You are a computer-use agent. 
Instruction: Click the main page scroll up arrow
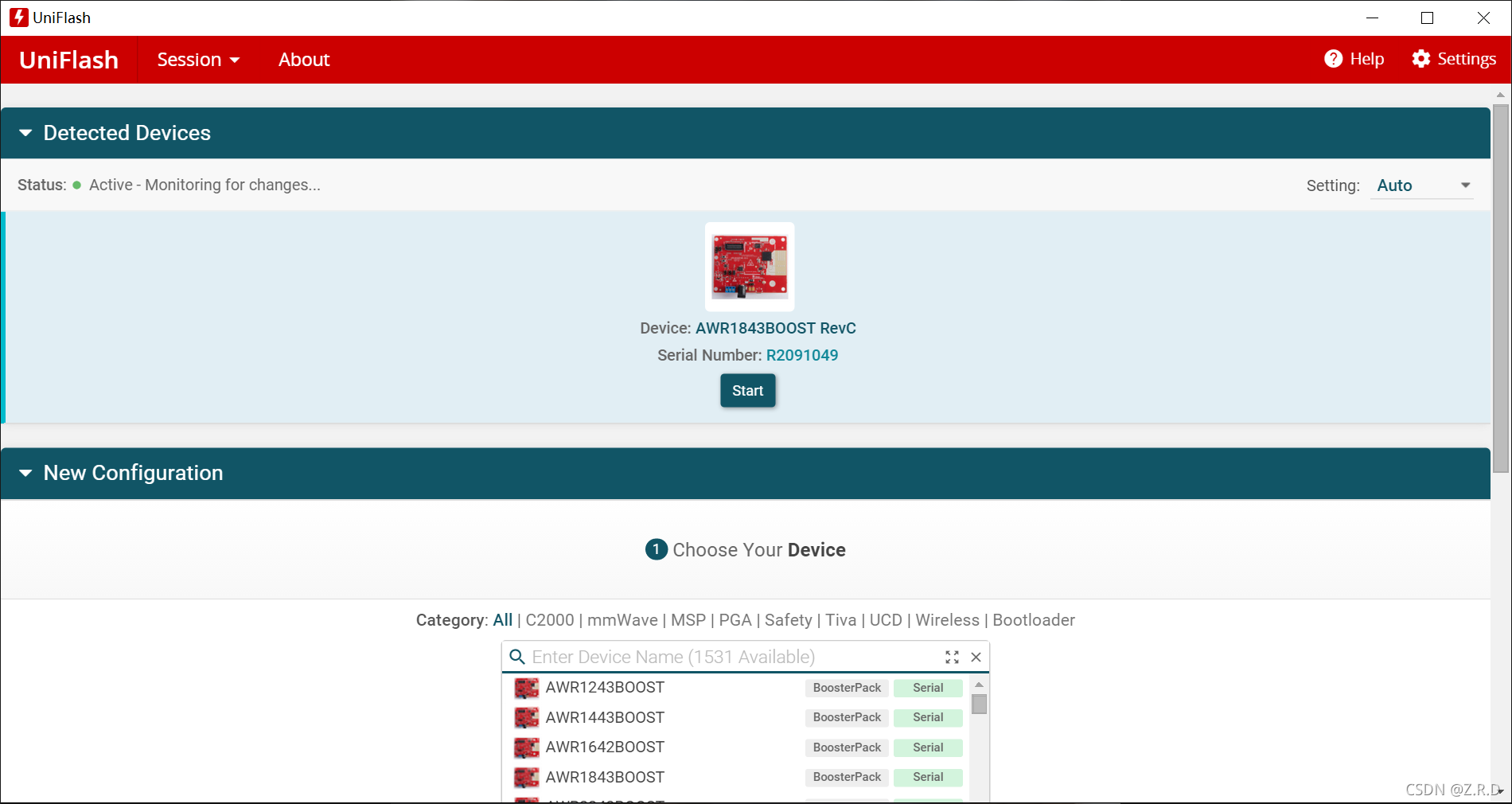coord(1501,95)
